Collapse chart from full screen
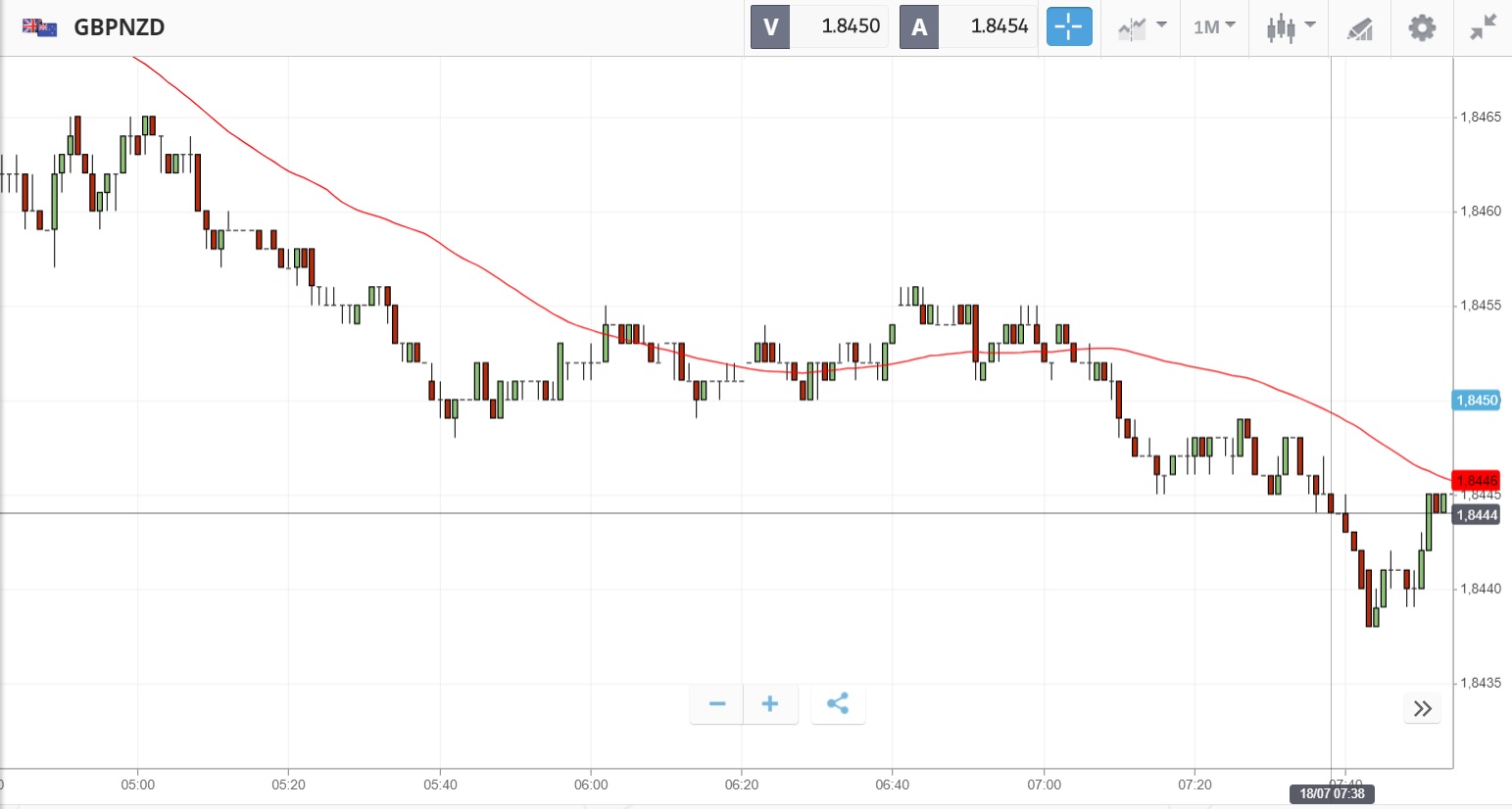The width and height of the screenshot is (1512, 809). coord(1484,27)
